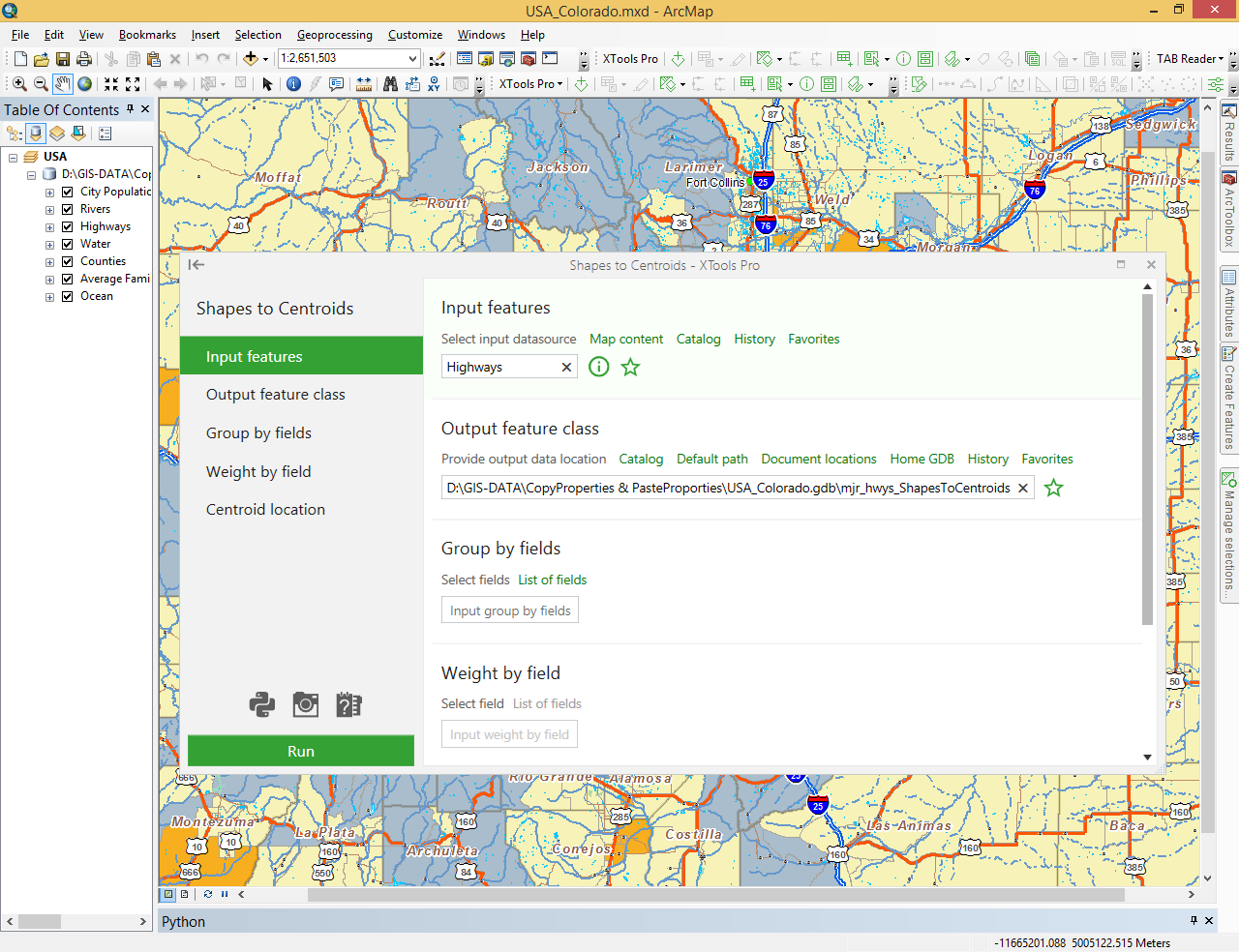Open the Customize menu

click(415, 35)
